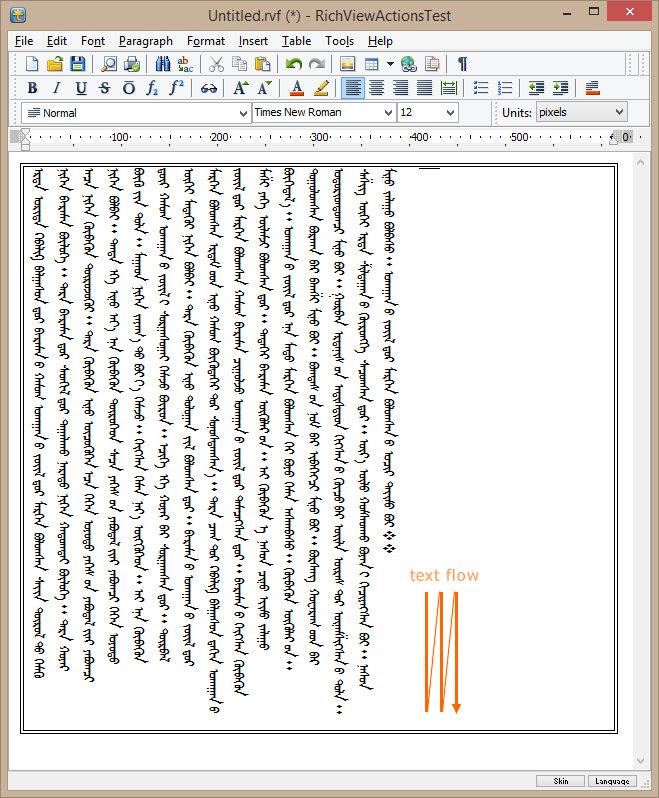Click the Language button
This screenshot has height=798, width=659.
611,781
